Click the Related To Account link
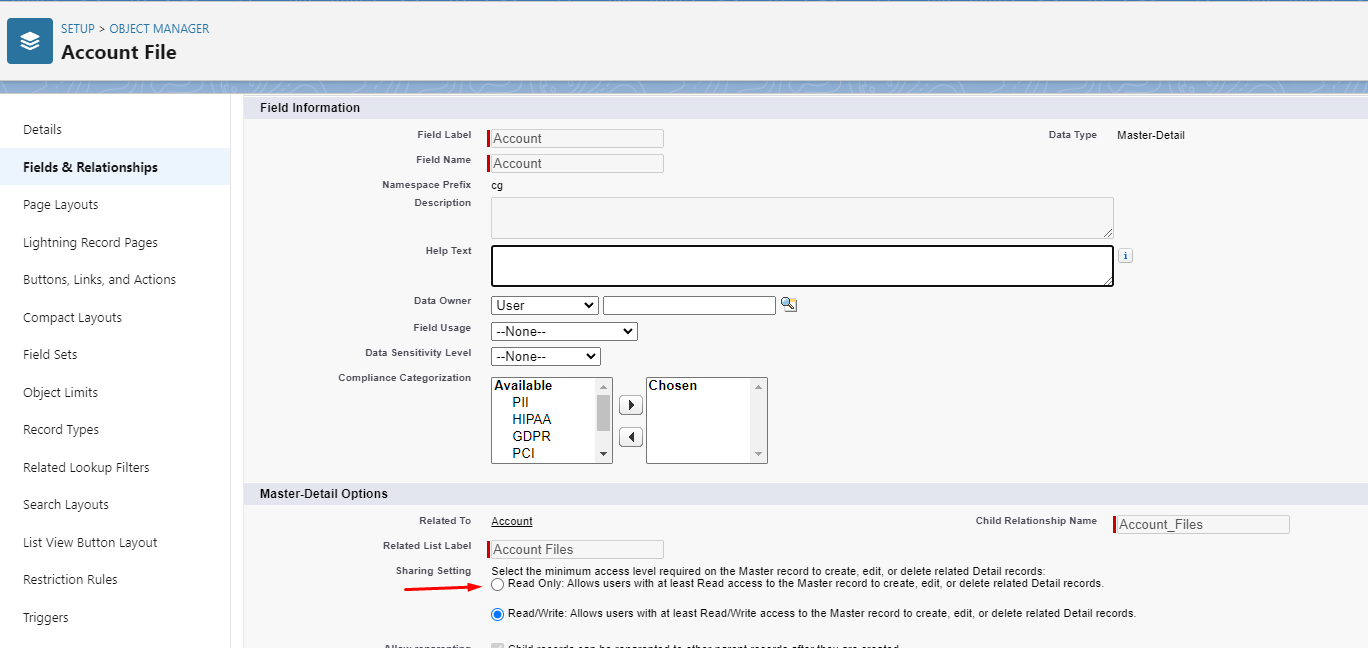The height and width of the screenshot is (648, 1368). click(x=511, y=521)
